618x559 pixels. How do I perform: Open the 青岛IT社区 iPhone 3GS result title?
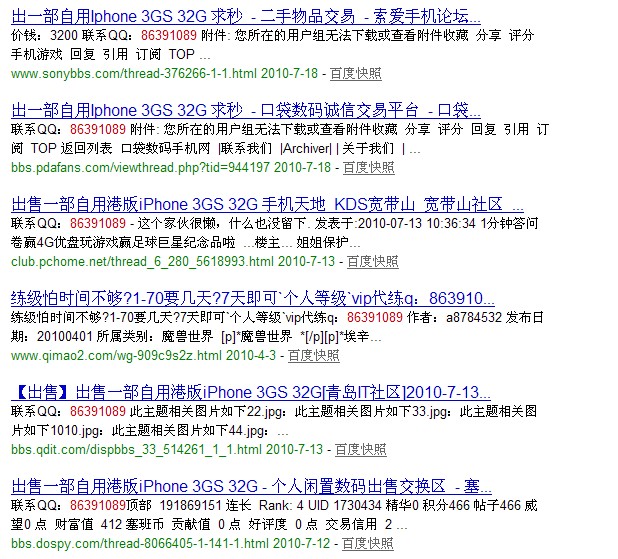pos(251,392)
